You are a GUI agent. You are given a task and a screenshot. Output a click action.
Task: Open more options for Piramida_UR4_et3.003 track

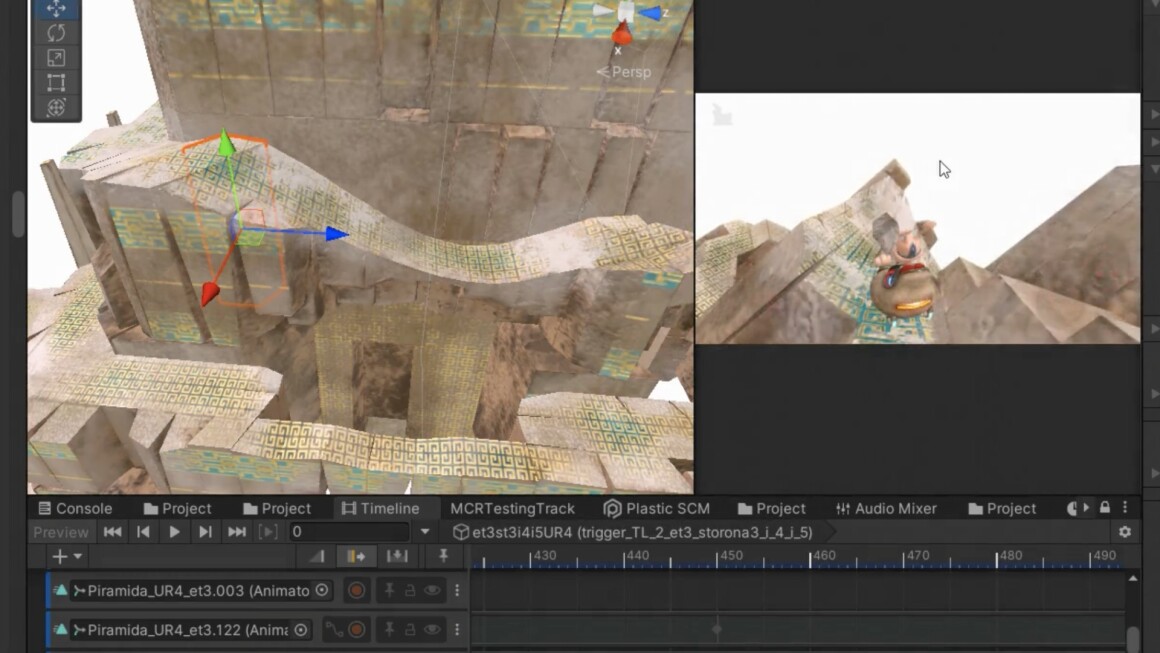pos(457,591)
